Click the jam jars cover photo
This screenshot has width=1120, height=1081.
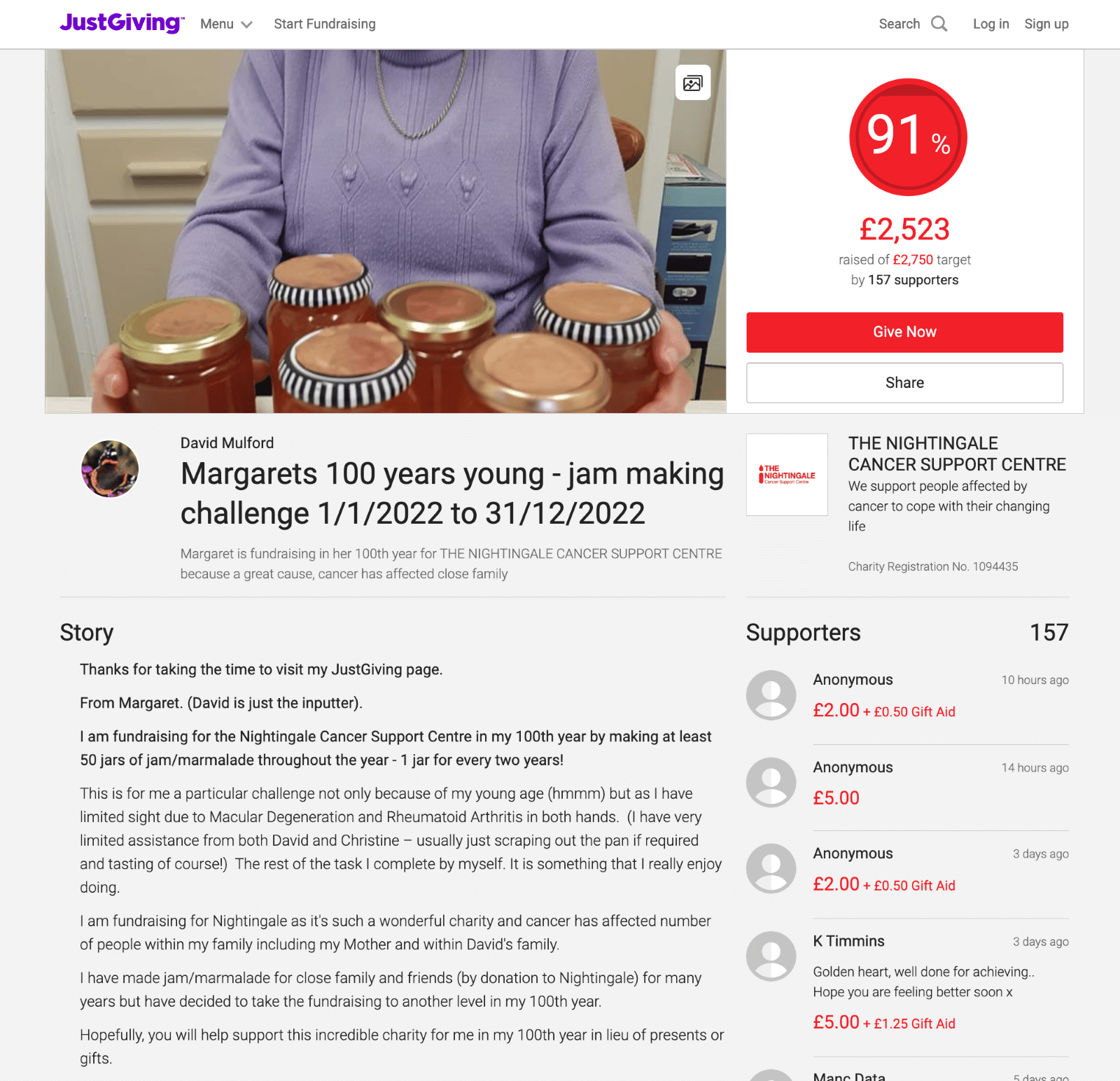386,231
